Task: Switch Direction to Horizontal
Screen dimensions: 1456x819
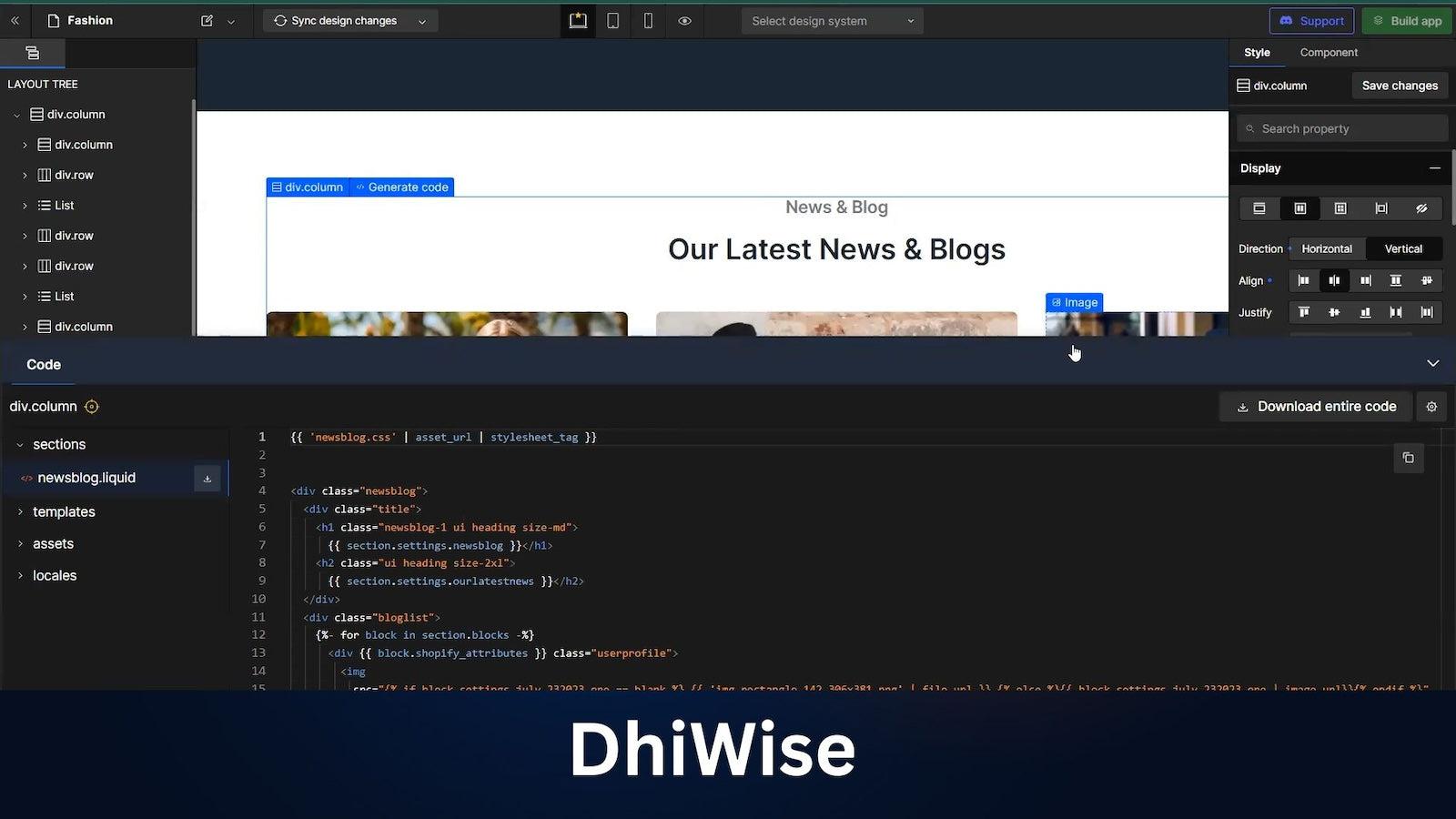Action: pyautogui.click(x=1327, y=248)
